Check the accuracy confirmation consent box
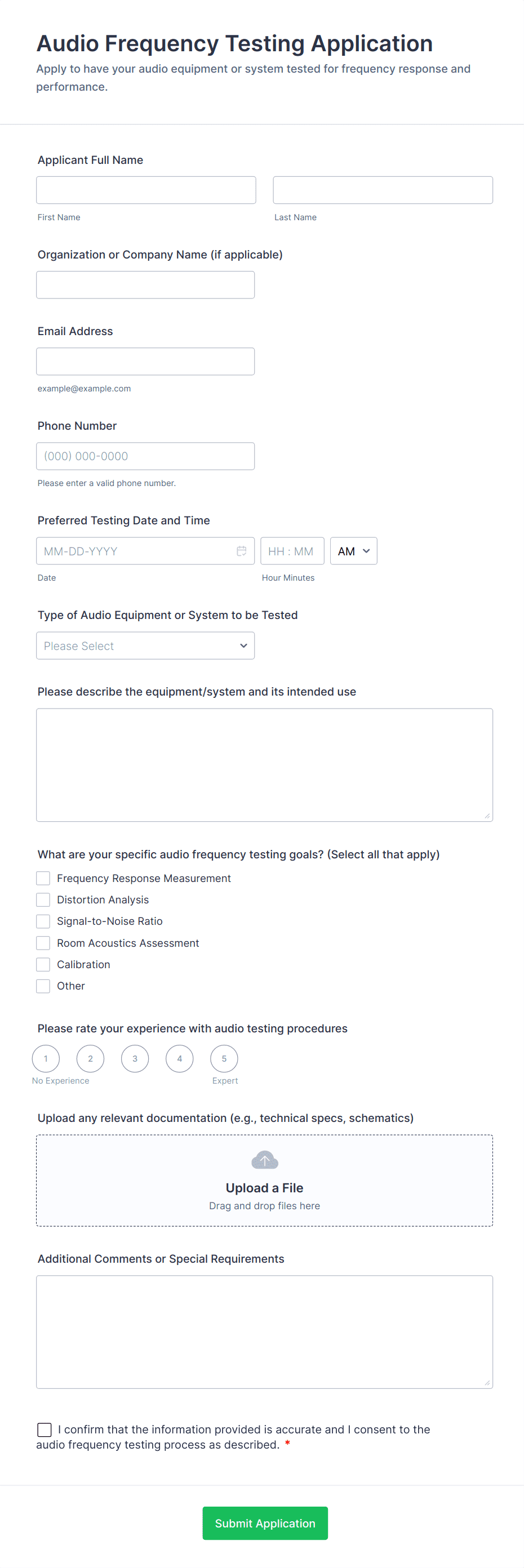This screenshot has width=524, height=1568. pyautogui.click(x=43, y=1429)
